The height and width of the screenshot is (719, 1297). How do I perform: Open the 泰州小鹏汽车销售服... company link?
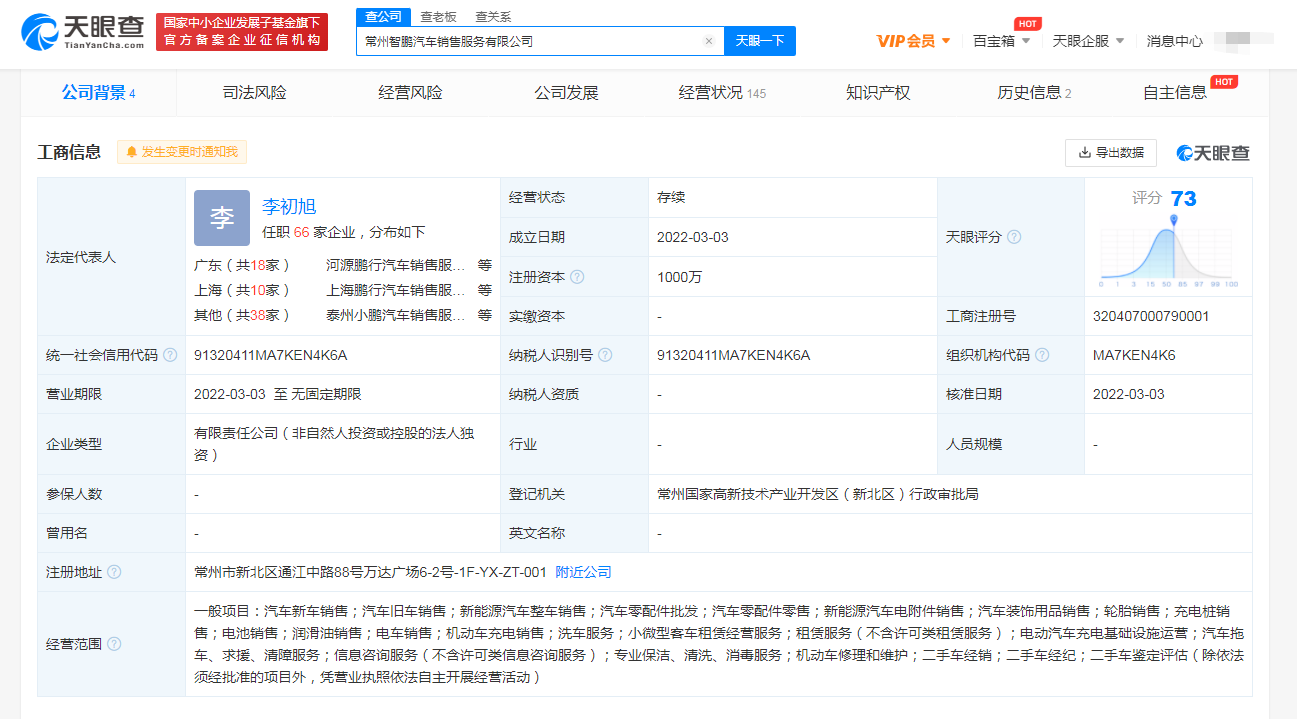pos(396,315)
